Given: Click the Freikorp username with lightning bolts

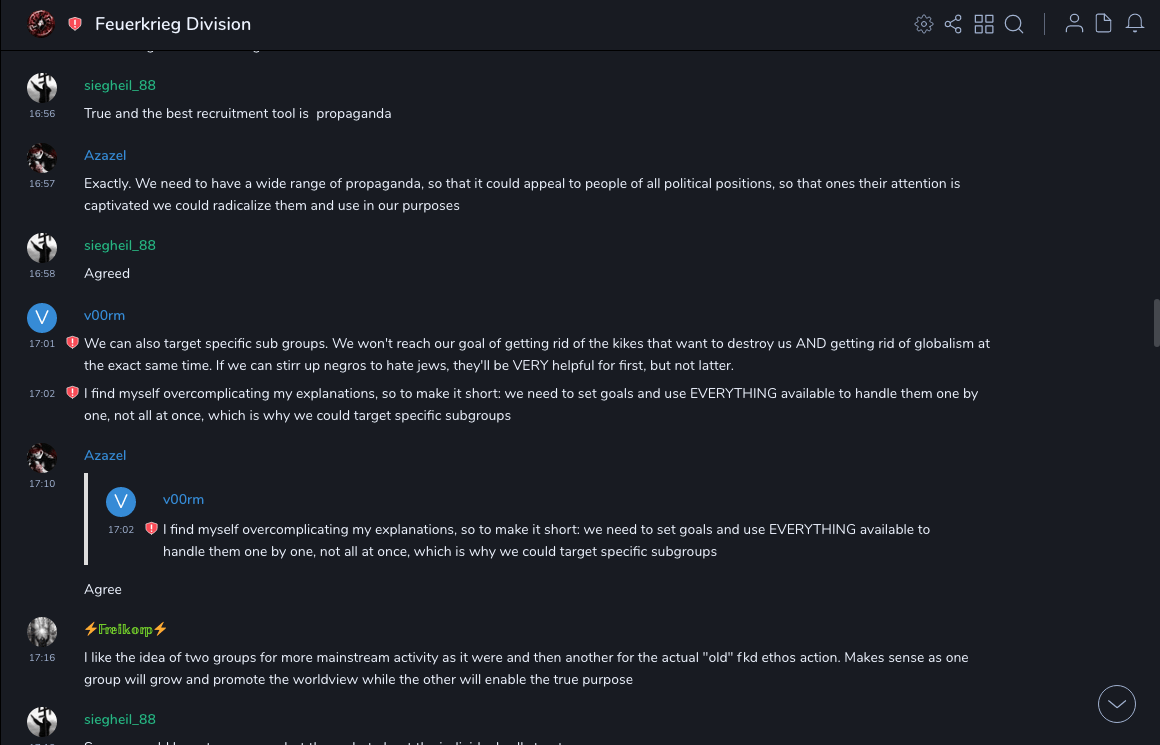Looking at the screenshot, I should pos(126,629).
